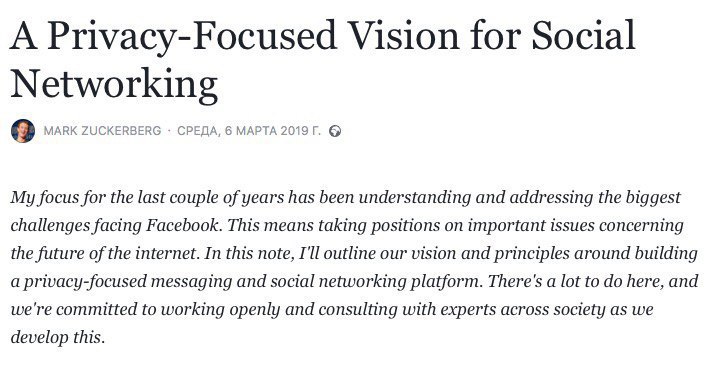Click the word Vision in the headline
The image size is (717, 379).
[403, 35]
